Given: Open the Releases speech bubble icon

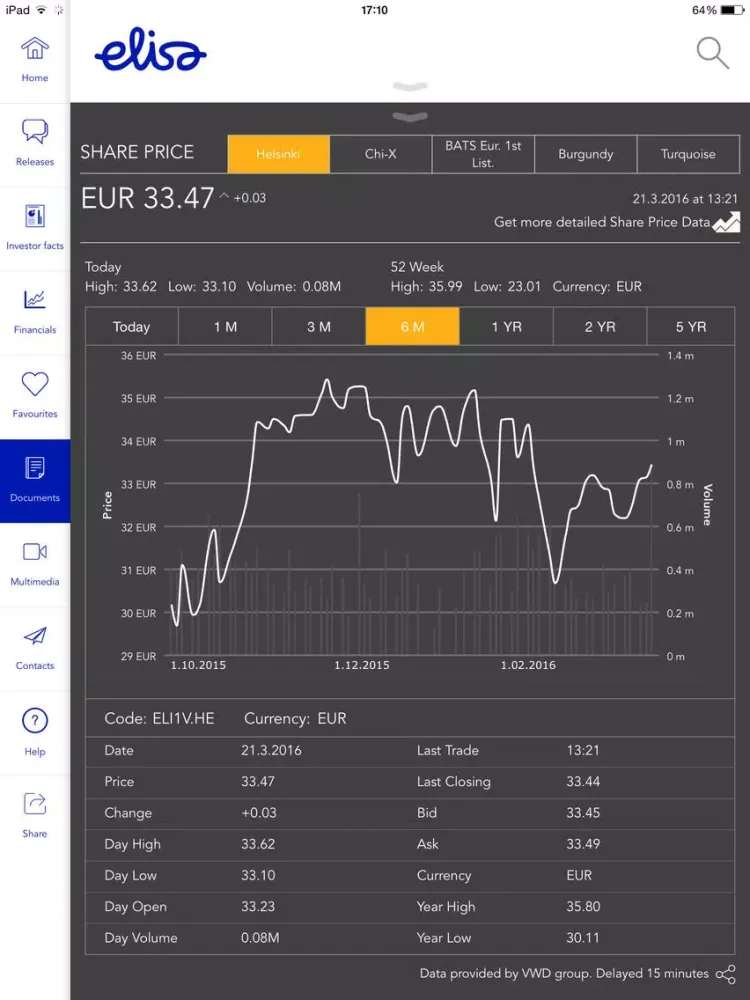Looking at the screenshot, I should tap(34, 131).
